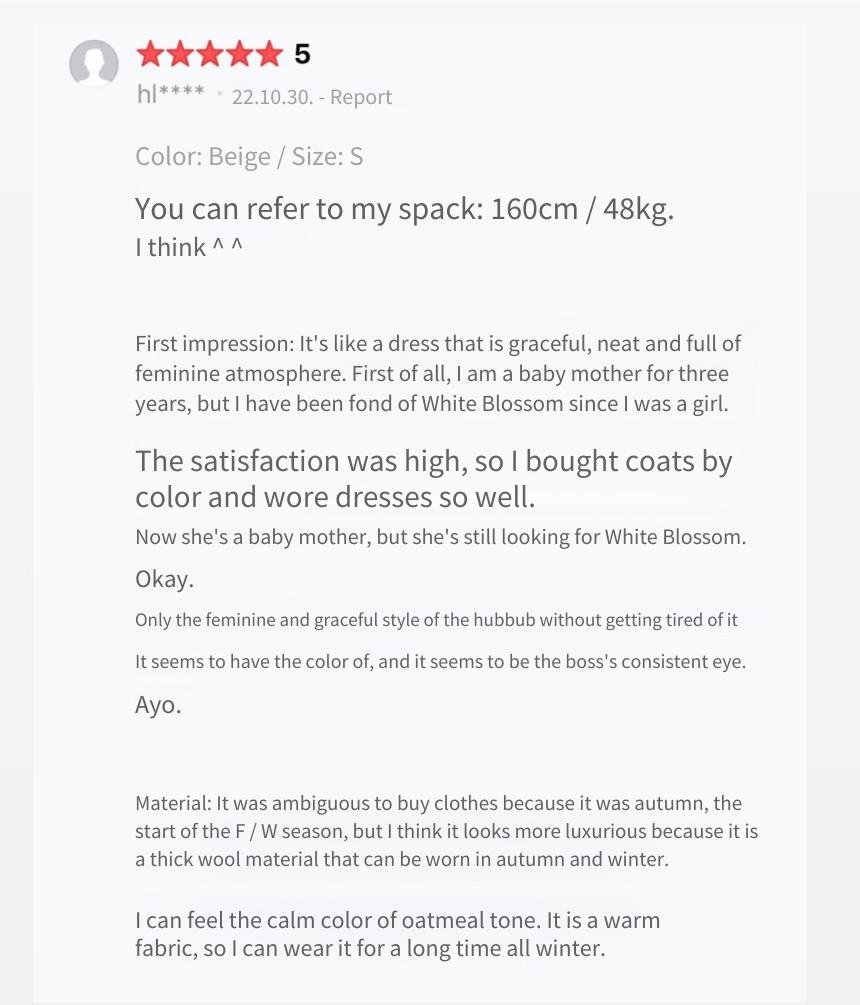Click the reviewer's gray avatar icon

94,63
